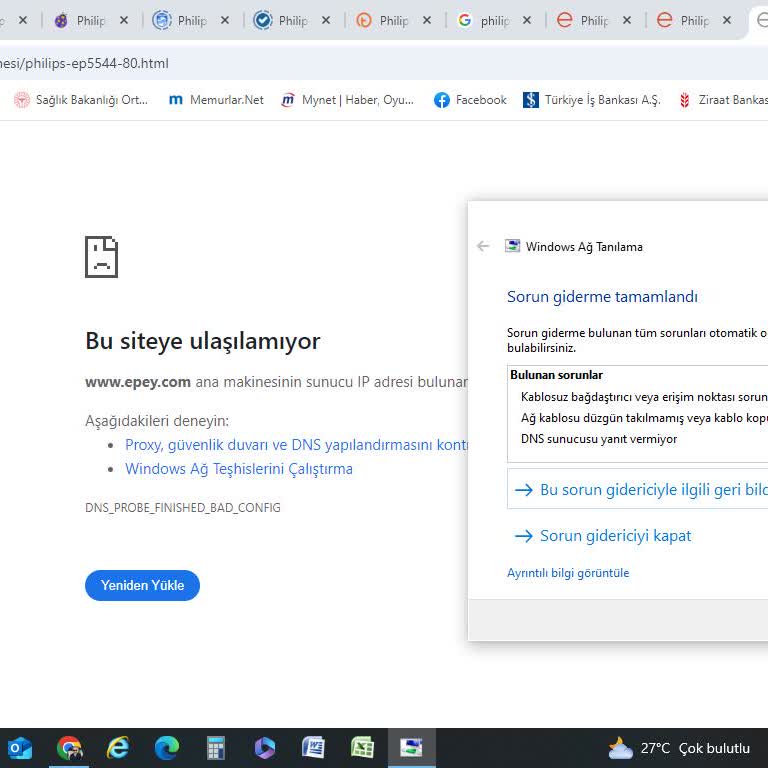Close the Philip tab with blue checkmark favicon
The height and width of the screenshot is (768, 768).
click(x=326, y=21)
